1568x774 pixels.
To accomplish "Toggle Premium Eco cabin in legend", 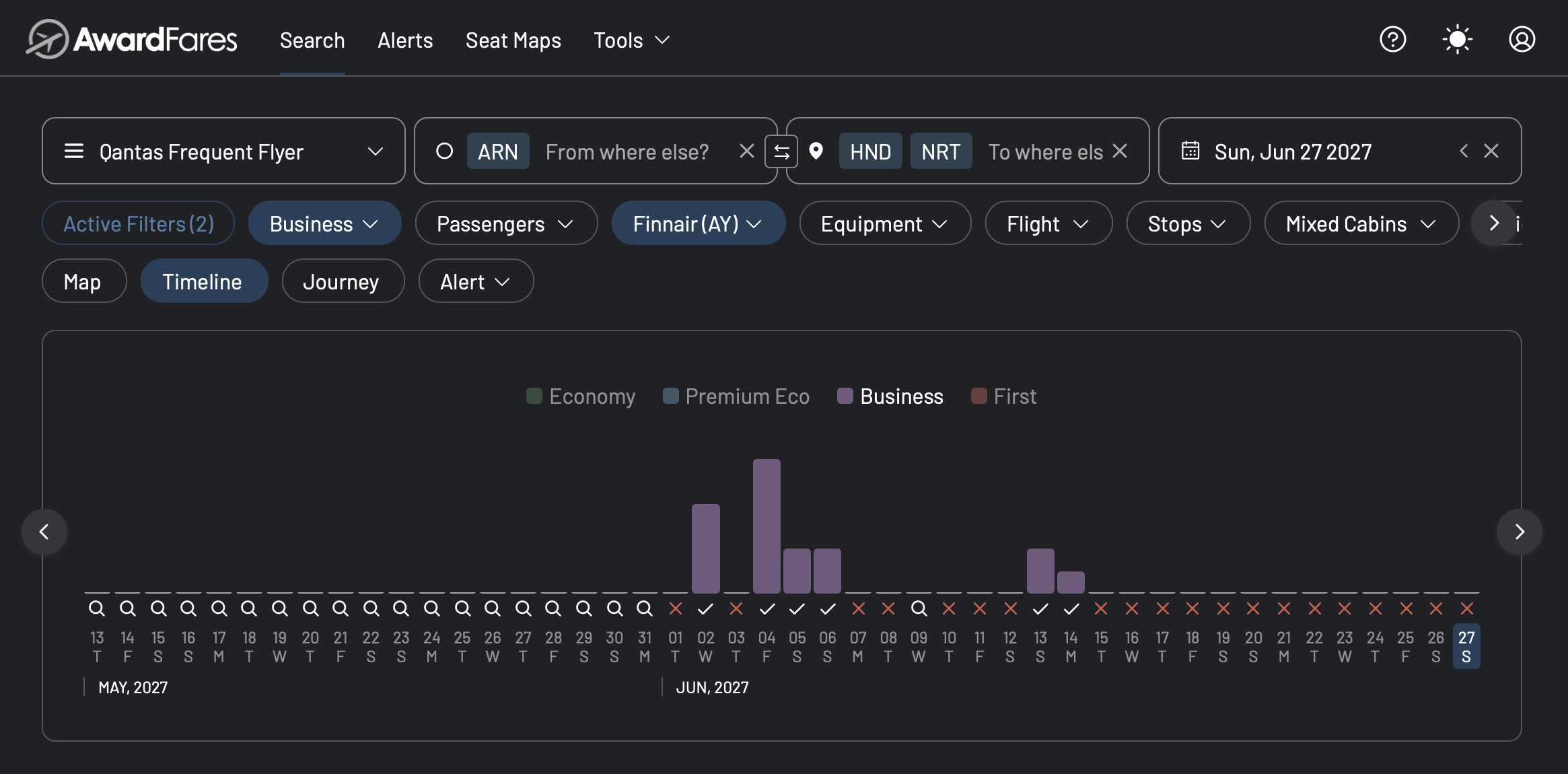I will (x=736, y=396).
